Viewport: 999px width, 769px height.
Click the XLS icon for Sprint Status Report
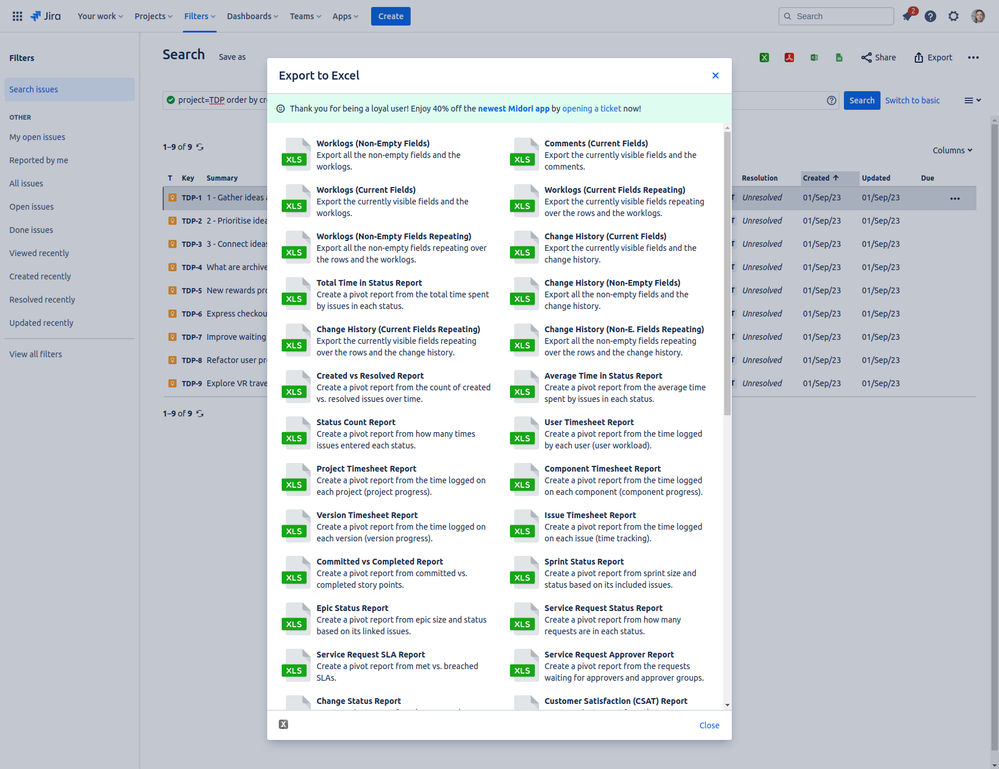(x=522, y=572)
